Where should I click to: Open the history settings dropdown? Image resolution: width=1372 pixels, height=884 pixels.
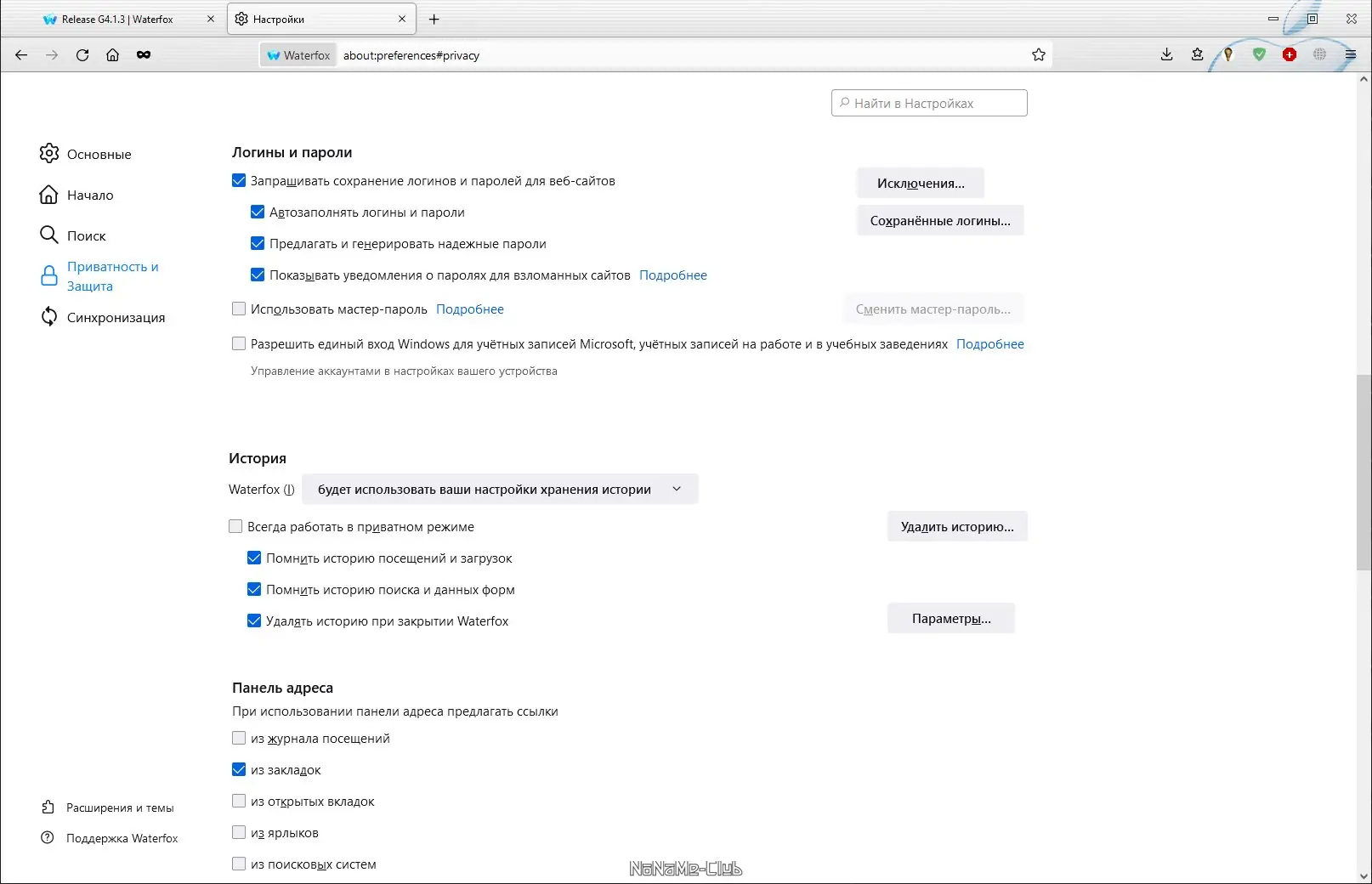click(500, 490)
